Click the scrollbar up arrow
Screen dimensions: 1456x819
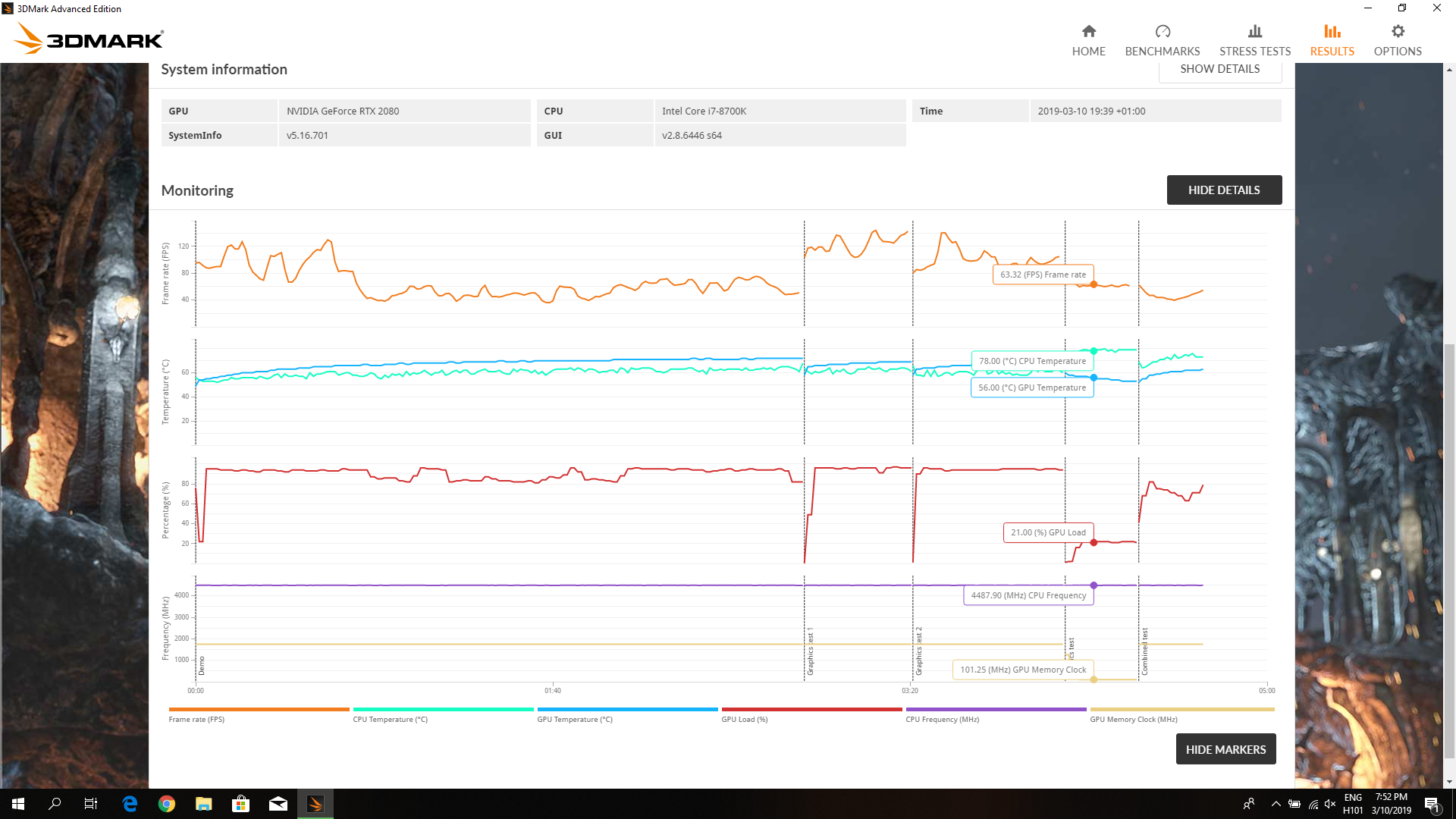[x=1449, y=70]
